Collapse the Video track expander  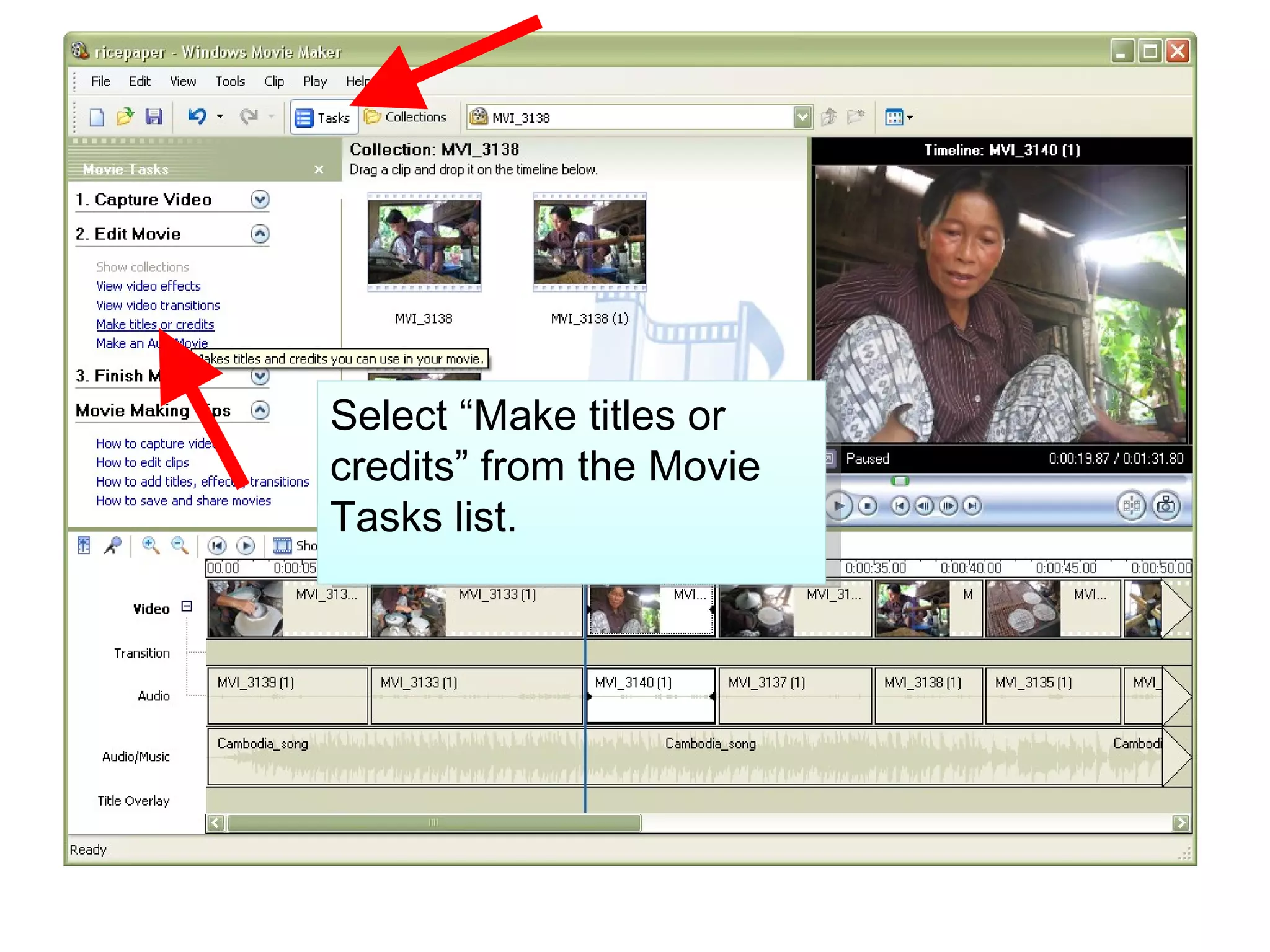pyautogui.click(x=187, y=606)
